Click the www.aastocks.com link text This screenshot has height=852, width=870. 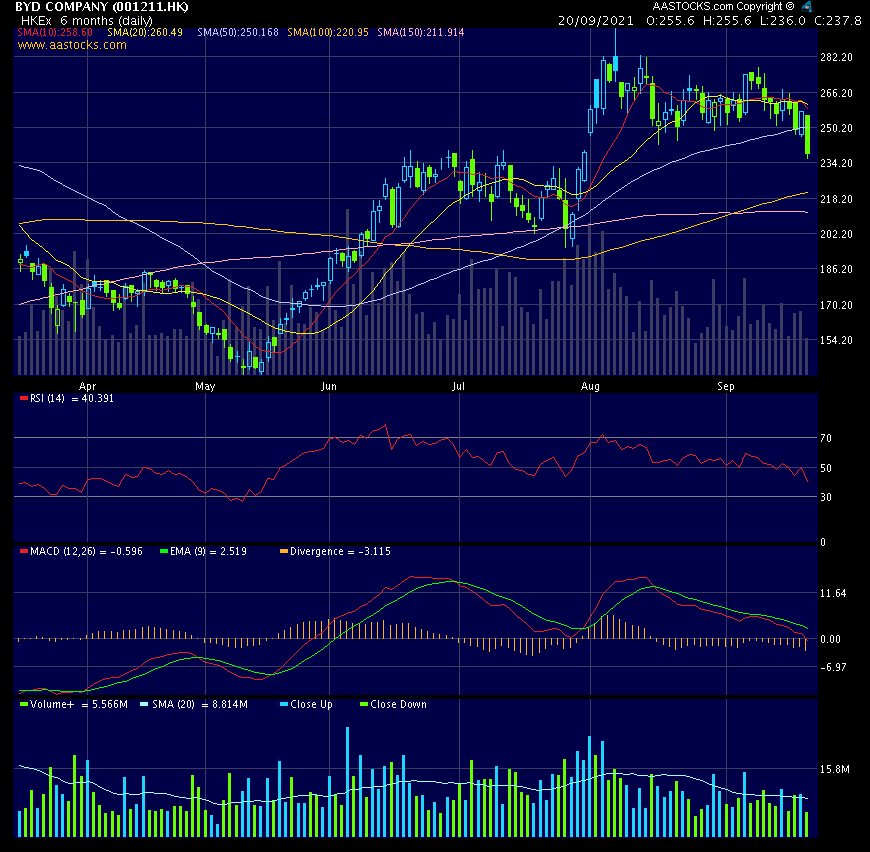tap(72, 45)
